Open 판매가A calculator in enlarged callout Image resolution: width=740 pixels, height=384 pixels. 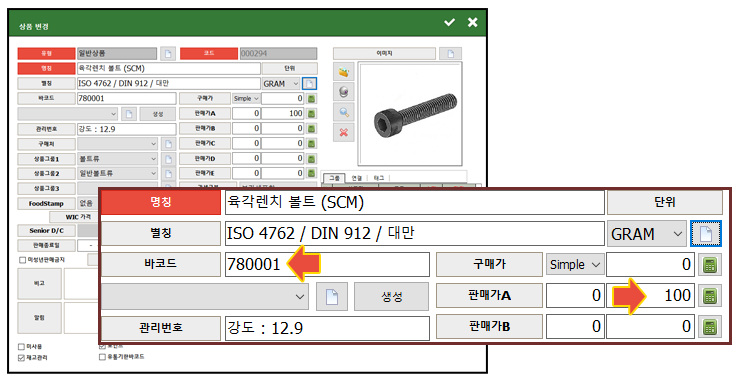709,296
